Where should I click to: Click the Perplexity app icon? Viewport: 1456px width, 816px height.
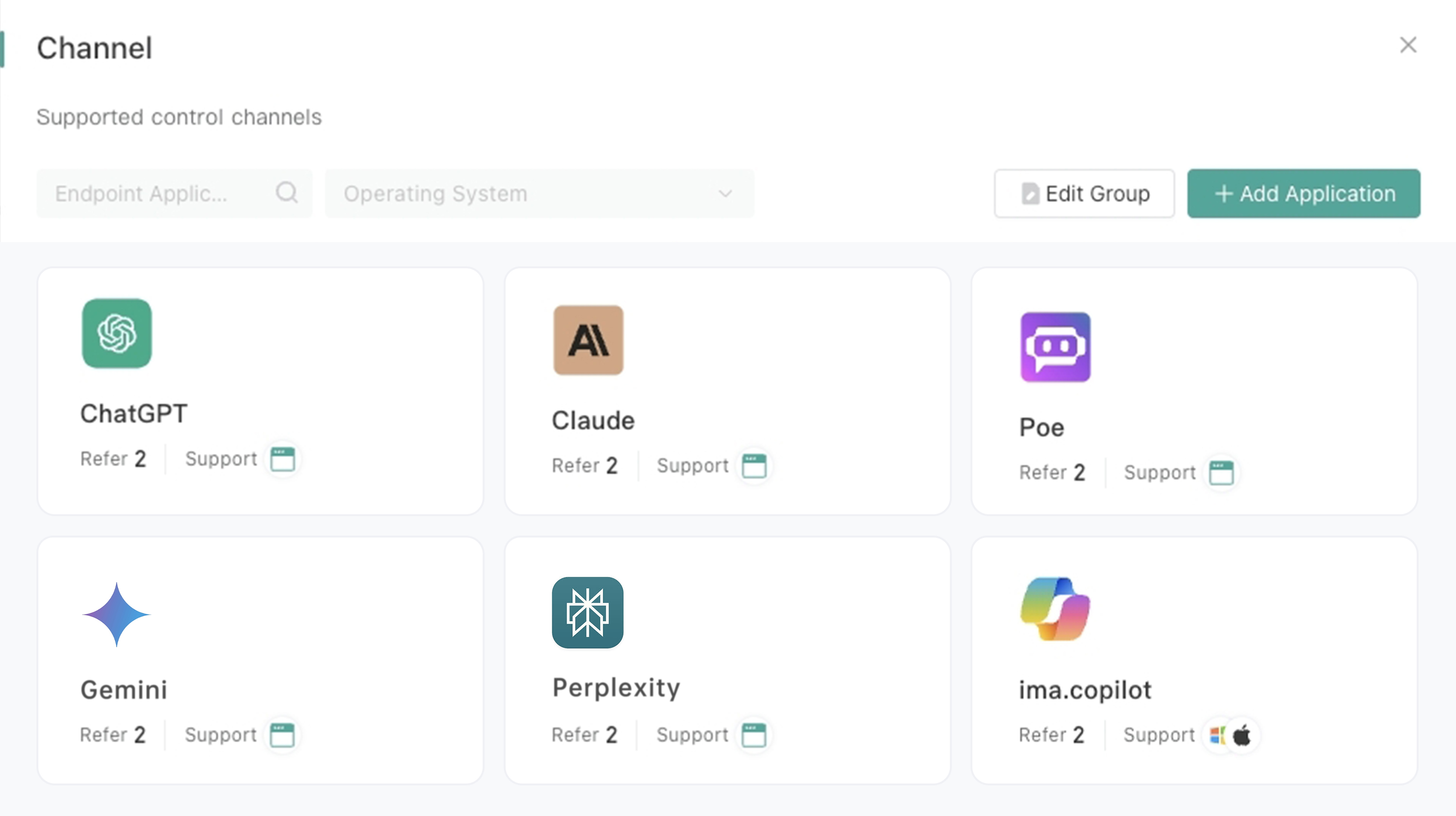588,613
